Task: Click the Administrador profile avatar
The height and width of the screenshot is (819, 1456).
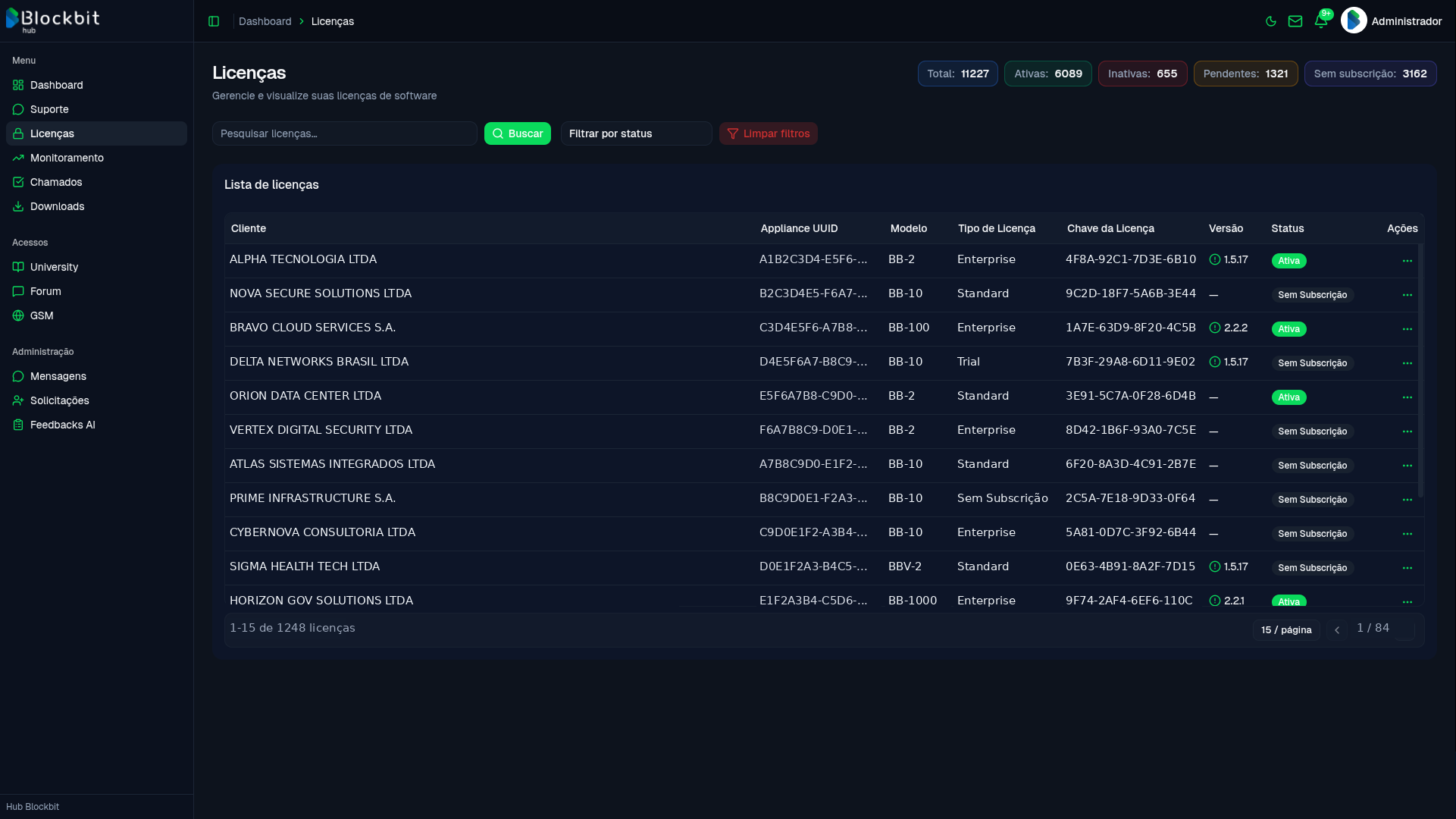Action: point(1354,20)
